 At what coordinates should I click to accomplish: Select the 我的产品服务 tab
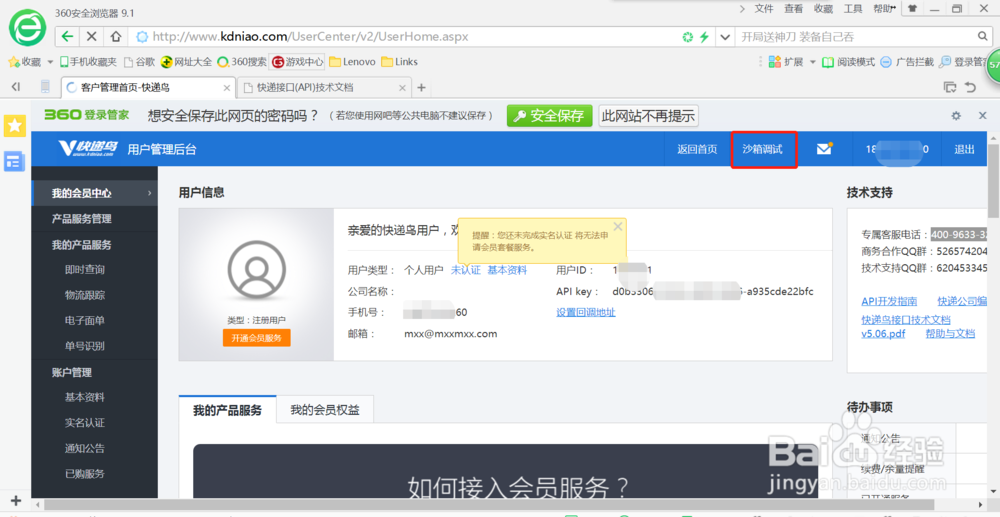tap(228, 410)
